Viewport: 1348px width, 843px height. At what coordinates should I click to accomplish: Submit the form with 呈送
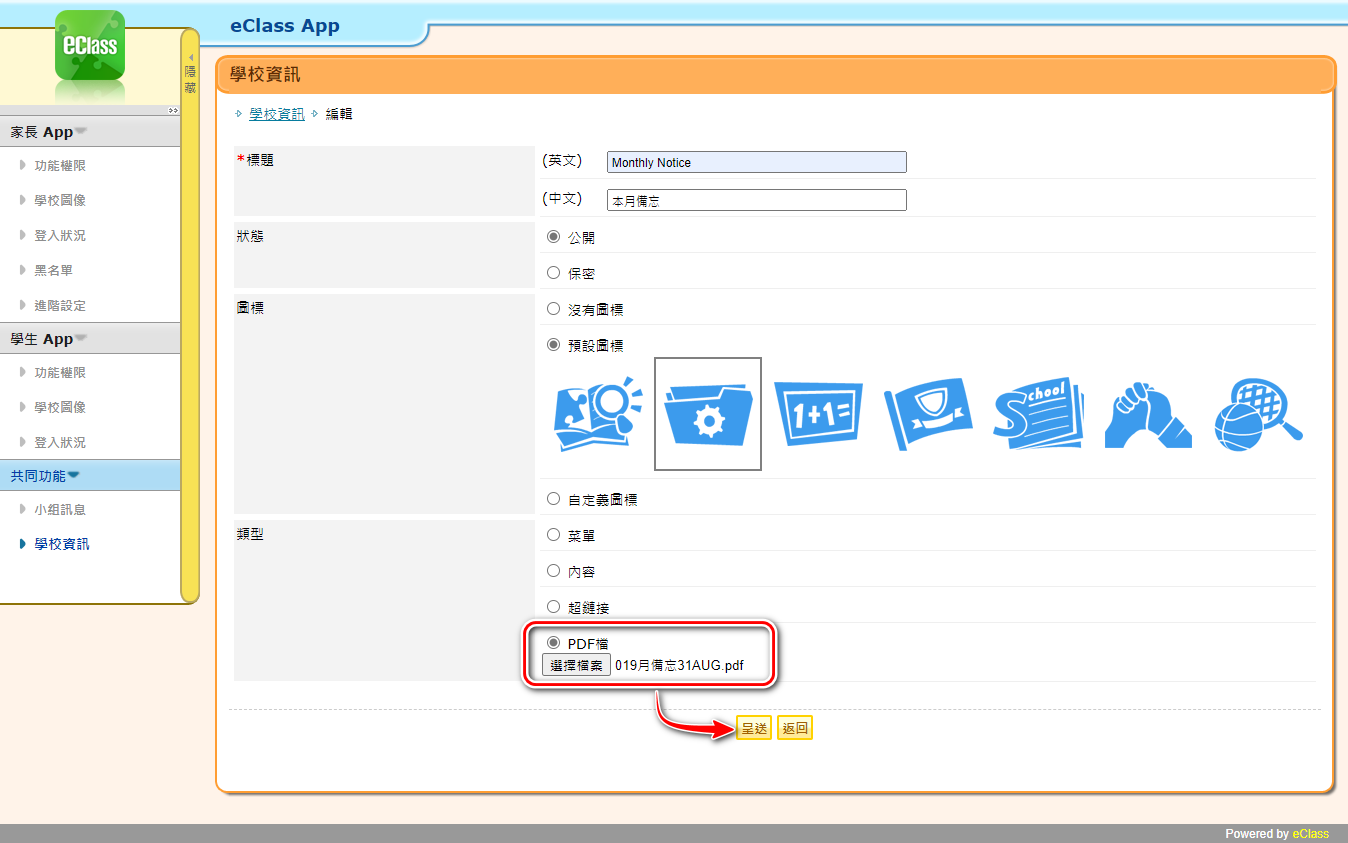(x=754, y=729)
